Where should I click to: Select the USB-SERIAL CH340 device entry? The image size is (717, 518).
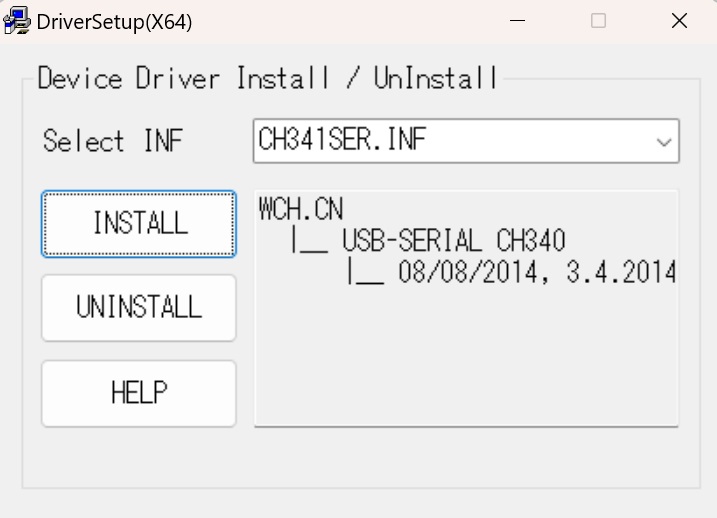(454, 240)
